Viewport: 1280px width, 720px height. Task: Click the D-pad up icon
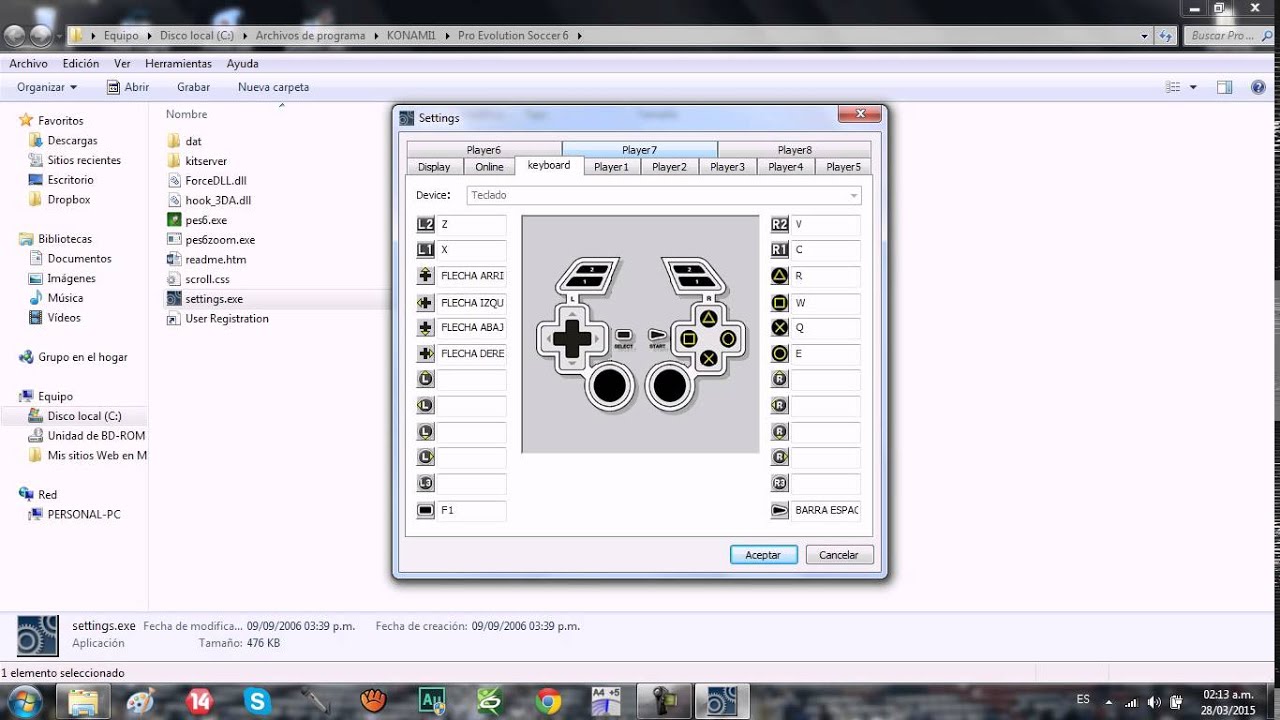click(425, 276)
